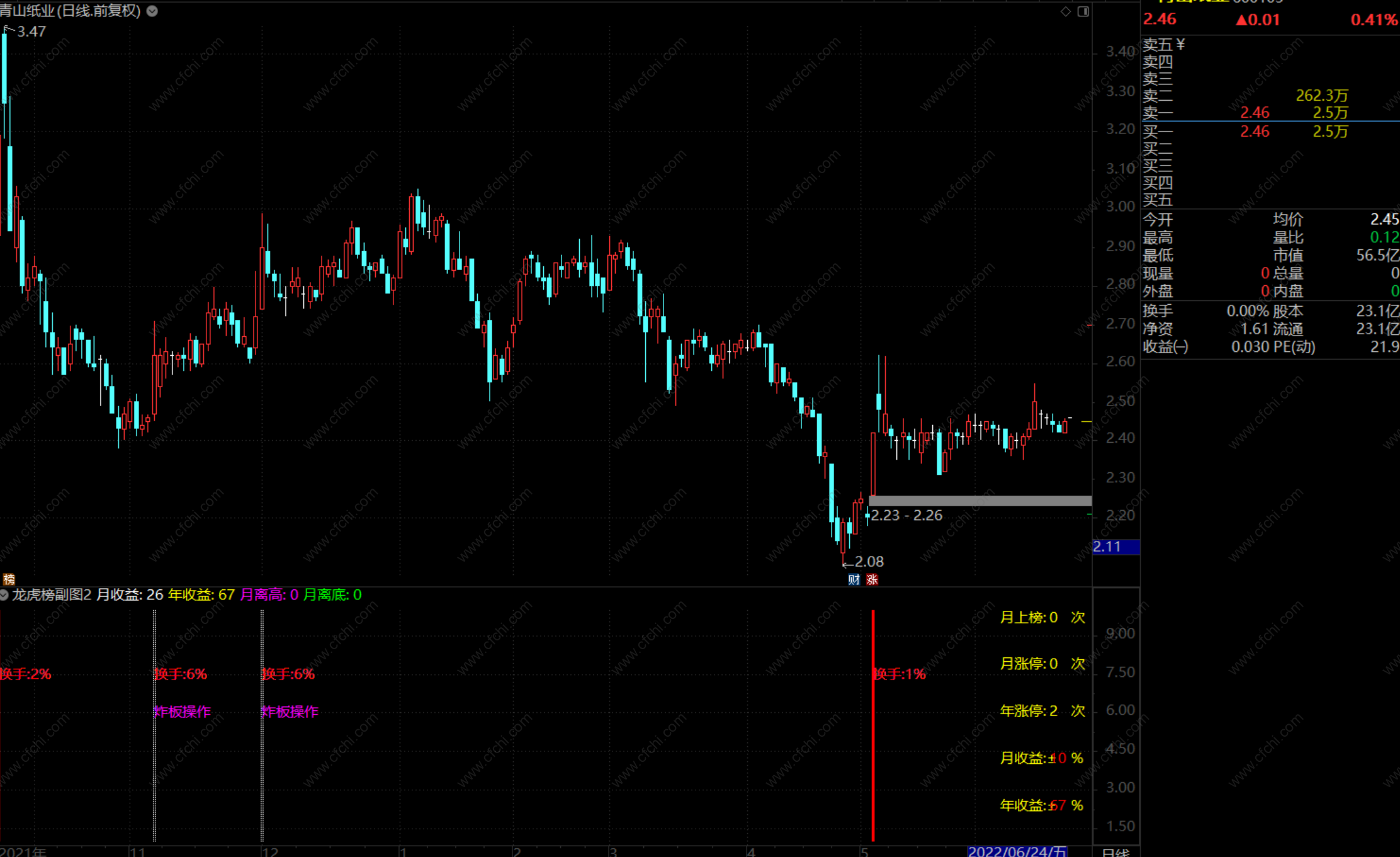The width and height of the screenshot is (1400, 857).
Task: Click the 2022/06/24 date label
Action: (x=1017, y=852)
